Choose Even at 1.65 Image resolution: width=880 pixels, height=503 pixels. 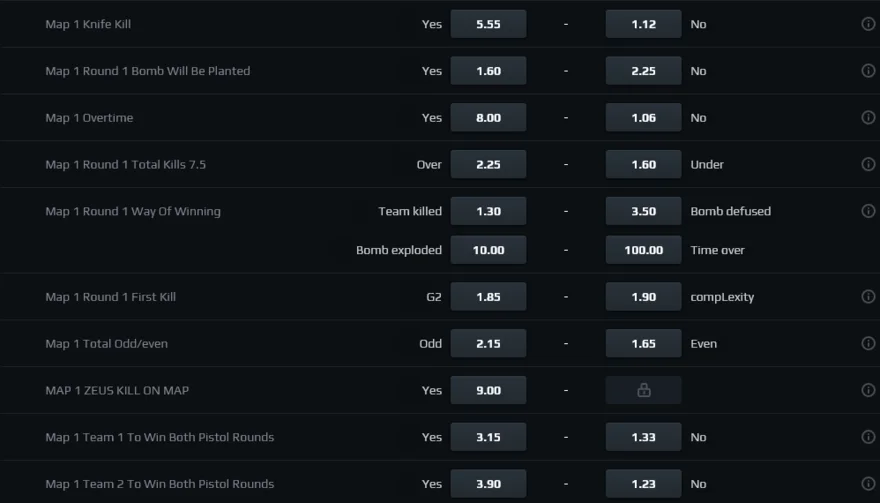click(x=643, y=344)
